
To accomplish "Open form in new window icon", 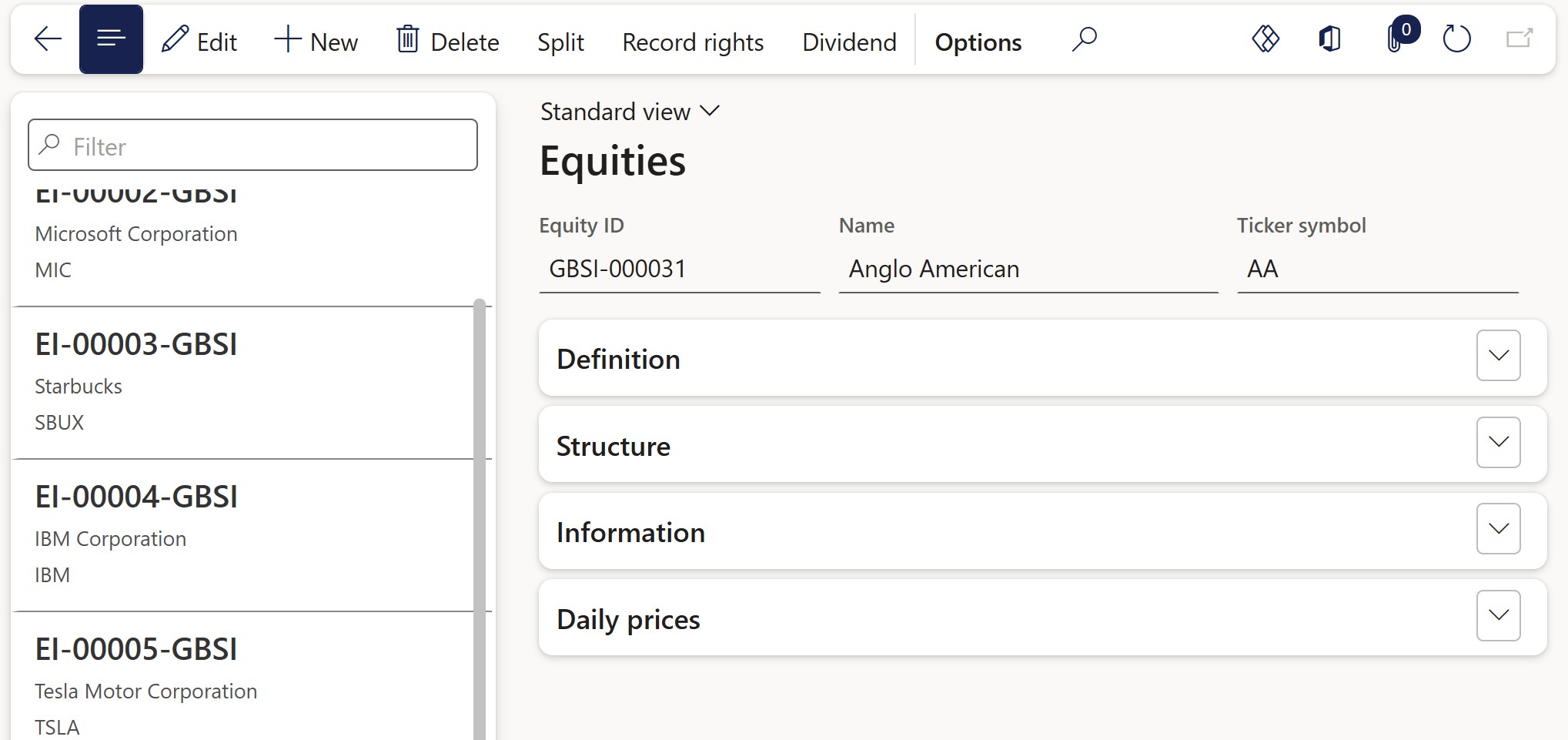I will pyautogui.click(x=1520, y=39).
